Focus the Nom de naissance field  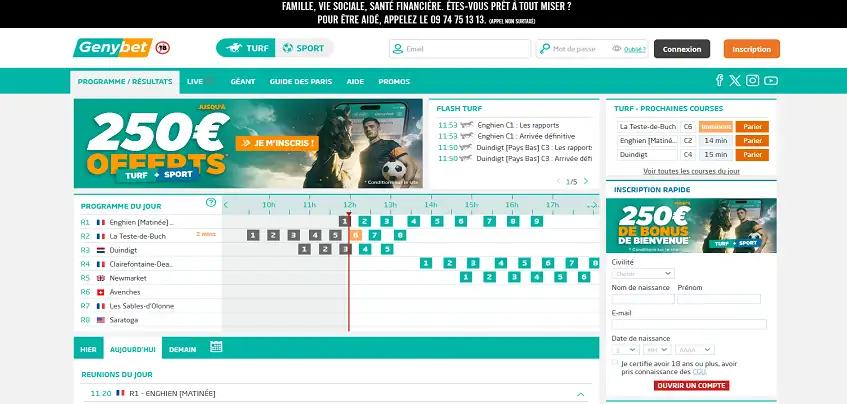643,299
